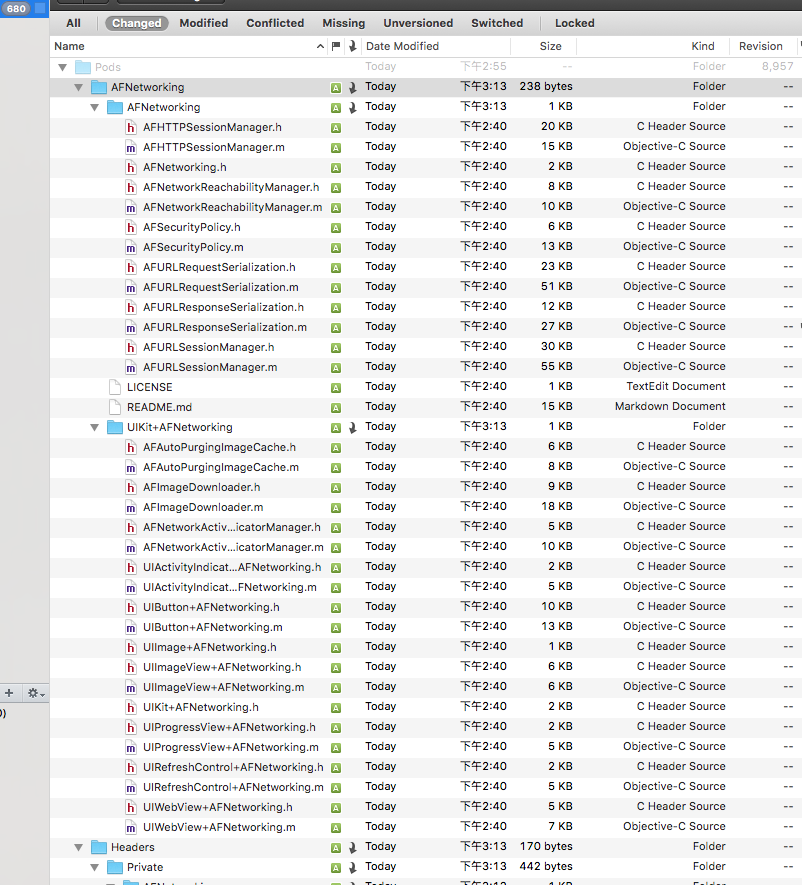Image resolution: width=802 pixels, height=885 pixels.
Task: Collapse the Pods folder tree
Action: coord(63,68)
